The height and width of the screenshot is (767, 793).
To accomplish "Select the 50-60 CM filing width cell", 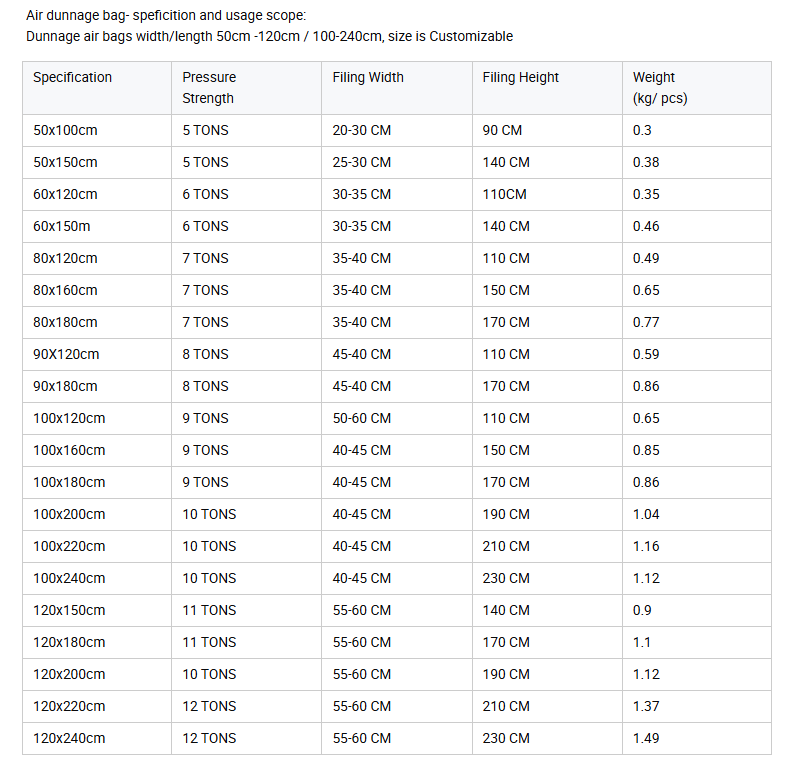I will 397,419.
